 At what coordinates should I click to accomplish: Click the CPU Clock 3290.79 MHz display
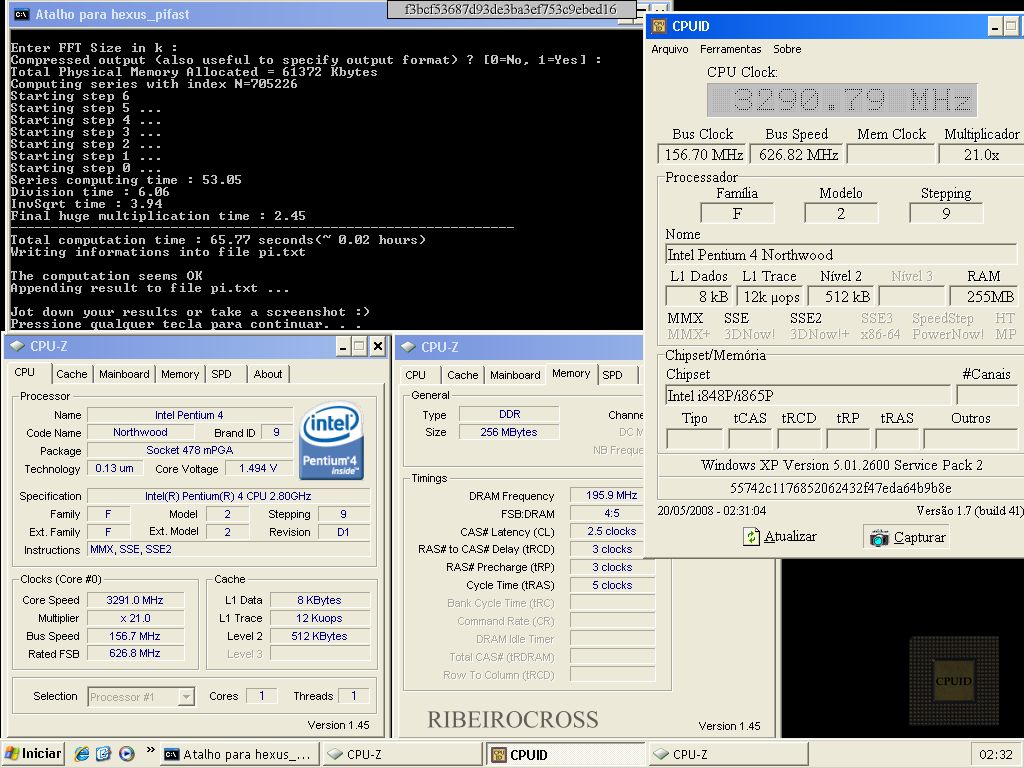842,101
